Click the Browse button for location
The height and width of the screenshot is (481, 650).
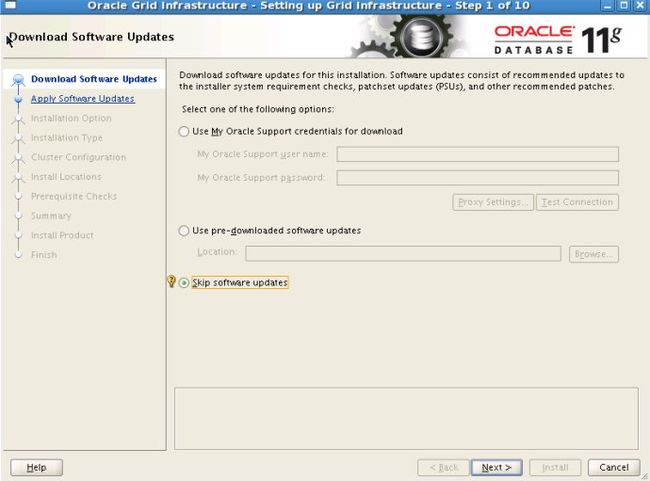[594, 254]
